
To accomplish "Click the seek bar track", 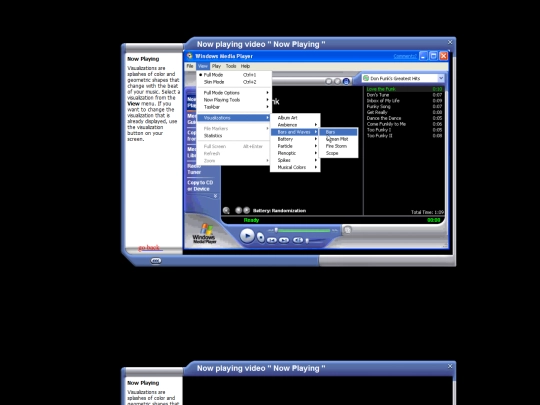I will coord(303,230).
